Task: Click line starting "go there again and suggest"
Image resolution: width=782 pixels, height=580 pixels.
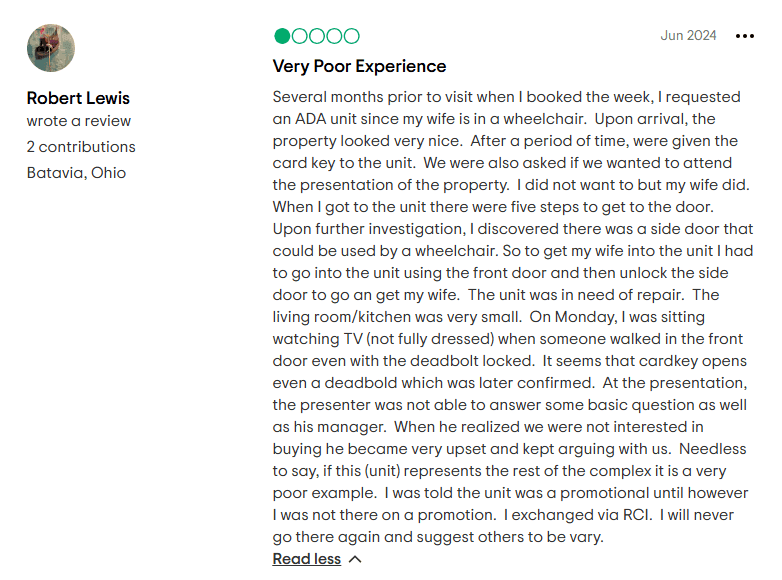Action: (438, 537)
